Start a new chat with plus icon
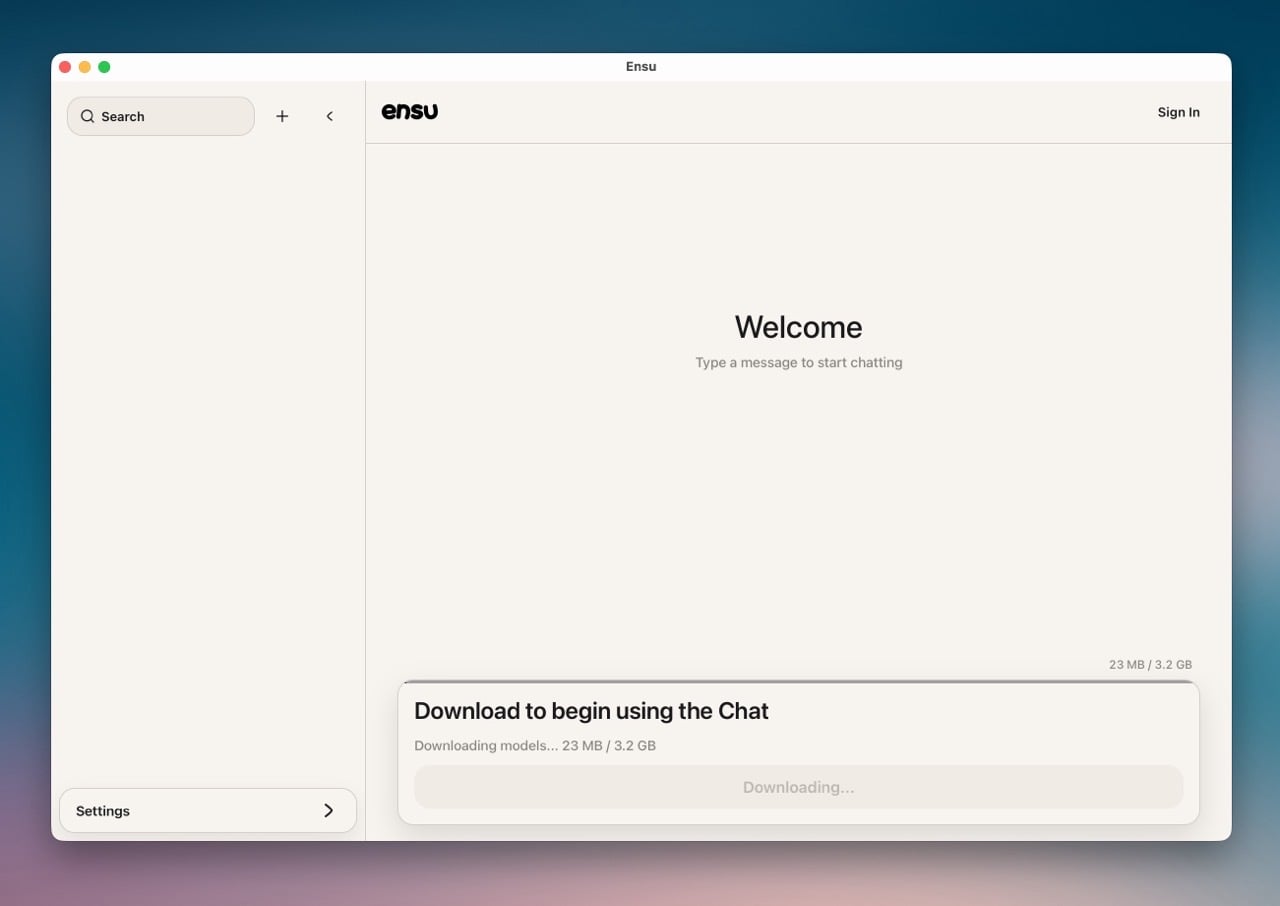This screenshot has height=906, width=1280. (x=282, y=117)
